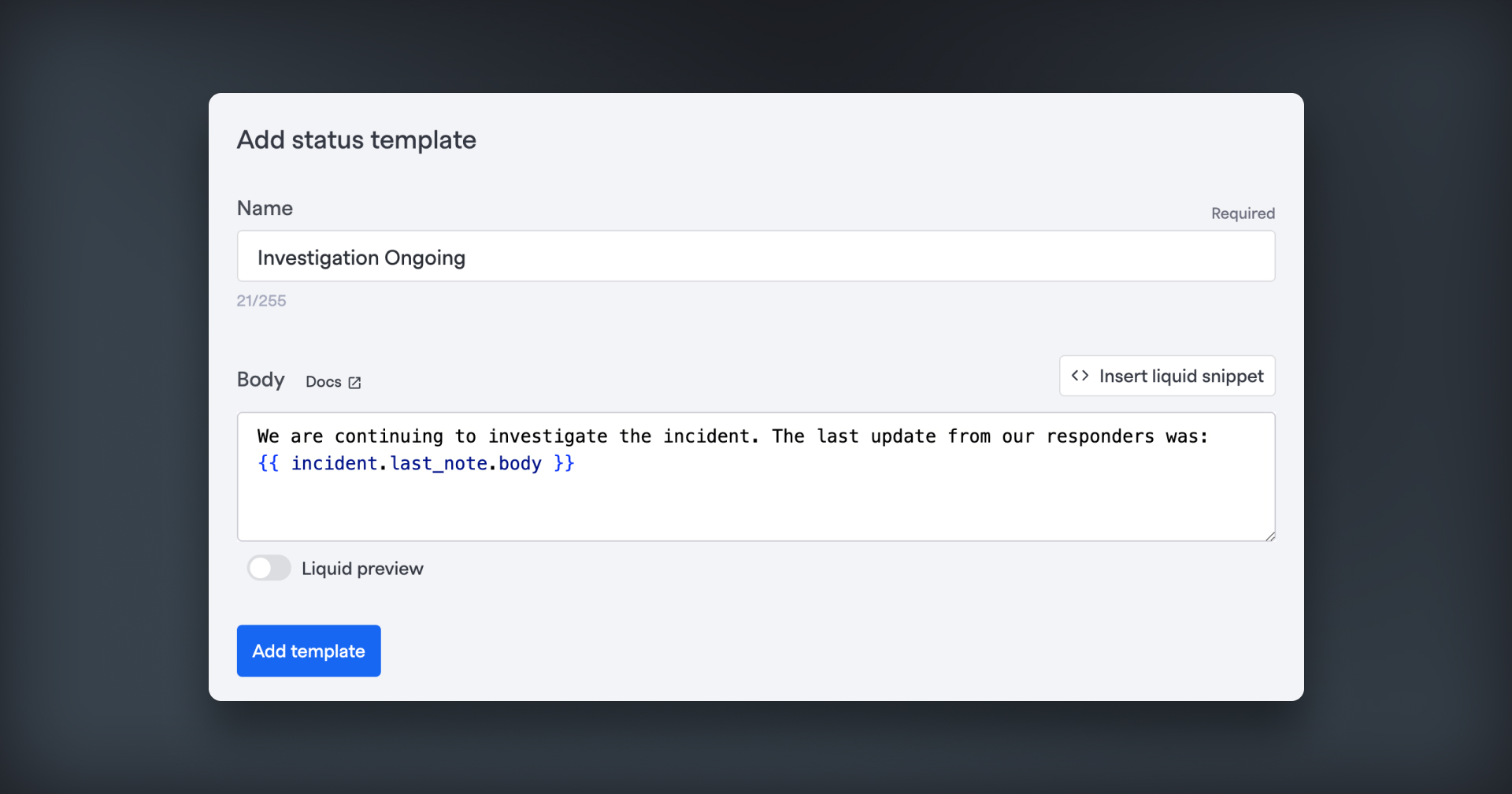Open the Insert liquid snippet picker

(x=1167, y=376)
